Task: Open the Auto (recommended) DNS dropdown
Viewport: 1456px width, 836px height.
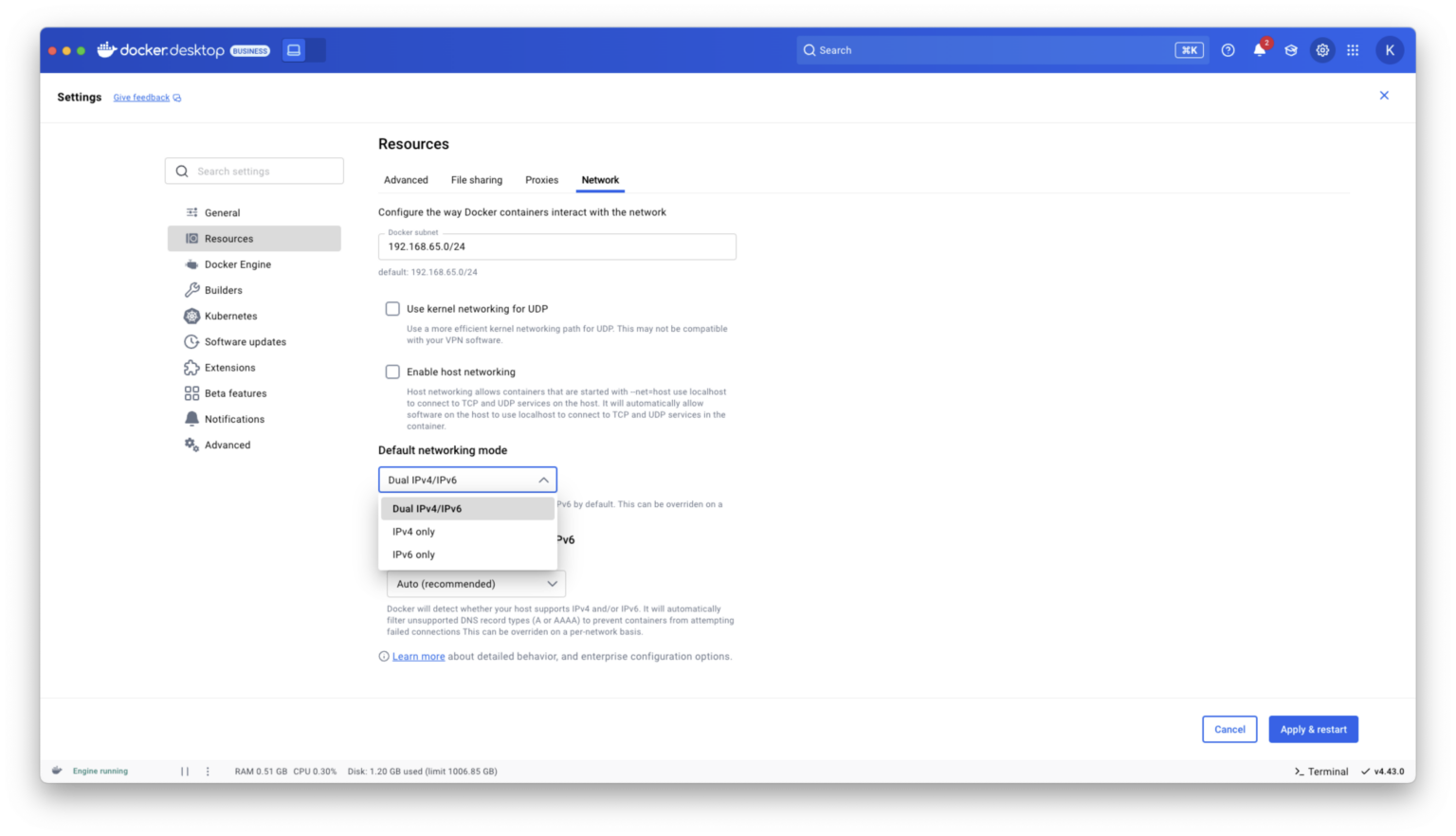Action: click(474, 584)
